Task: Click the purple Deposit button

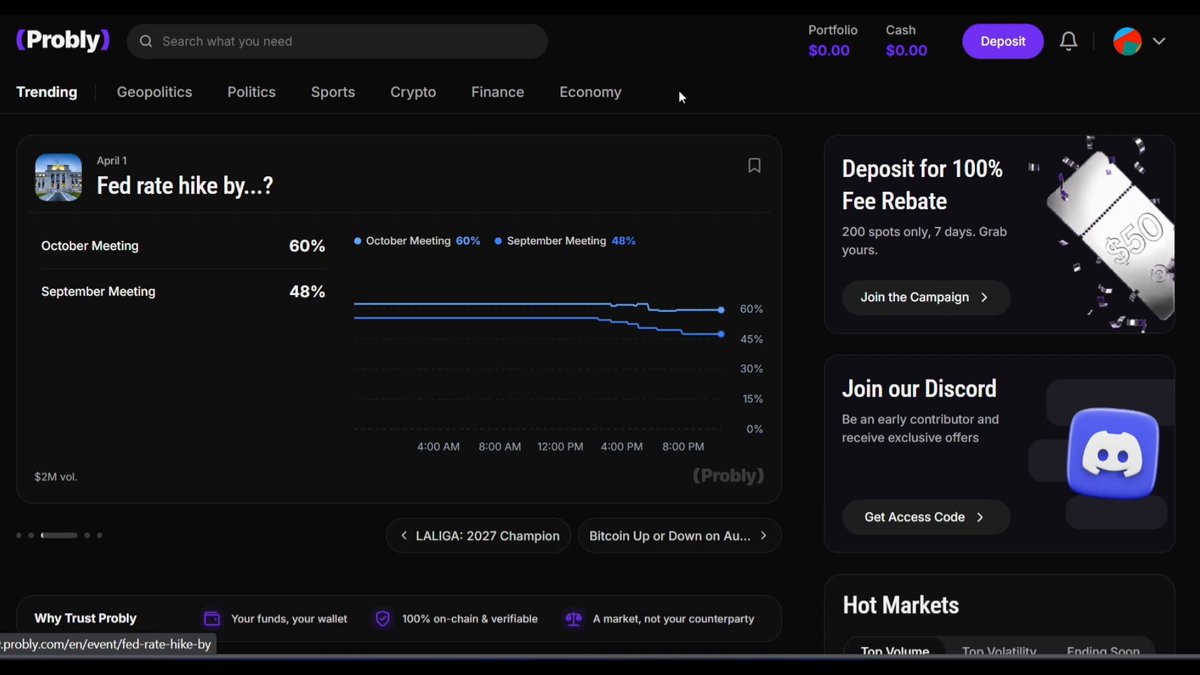Action: (1003, 41)
